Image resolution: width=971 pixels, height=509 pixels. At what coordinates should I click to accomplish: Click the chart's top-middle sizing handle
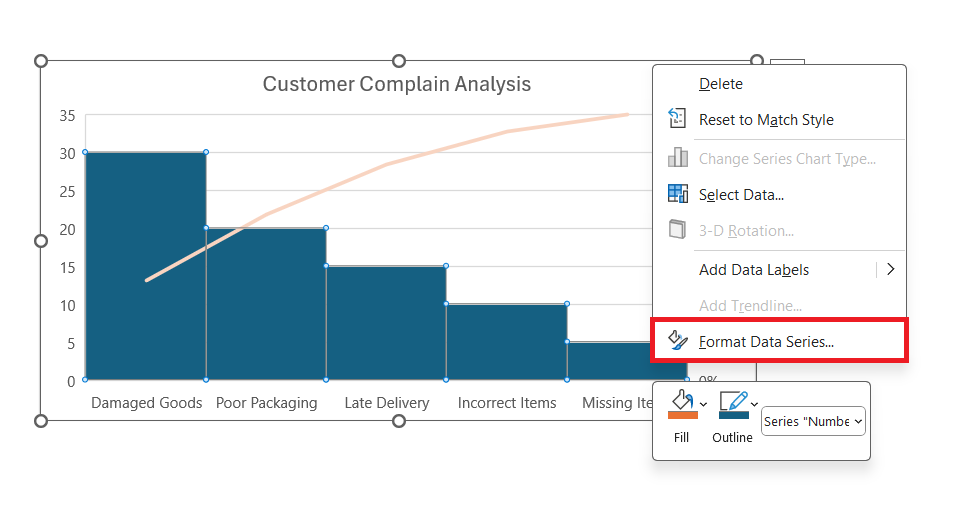[399, 61]
